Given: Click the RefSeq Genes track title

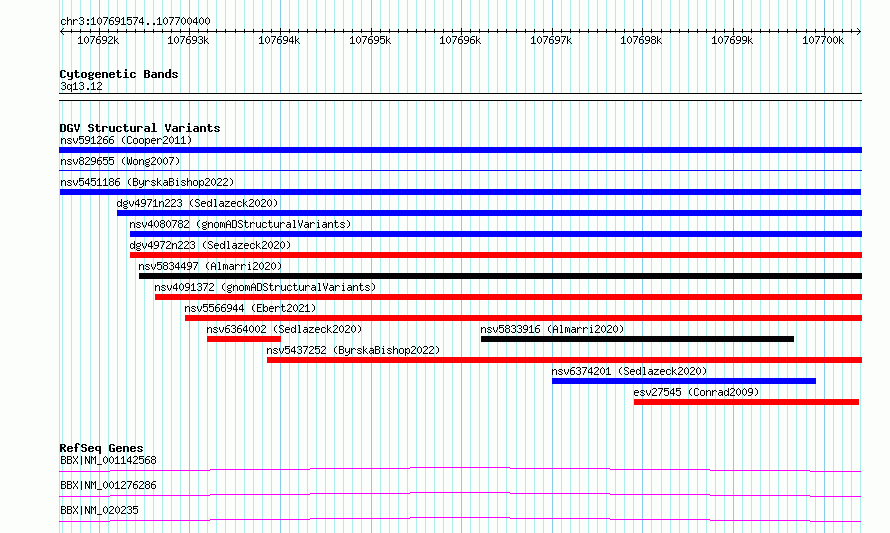Looking at the screenshot, I should (101, 448).
